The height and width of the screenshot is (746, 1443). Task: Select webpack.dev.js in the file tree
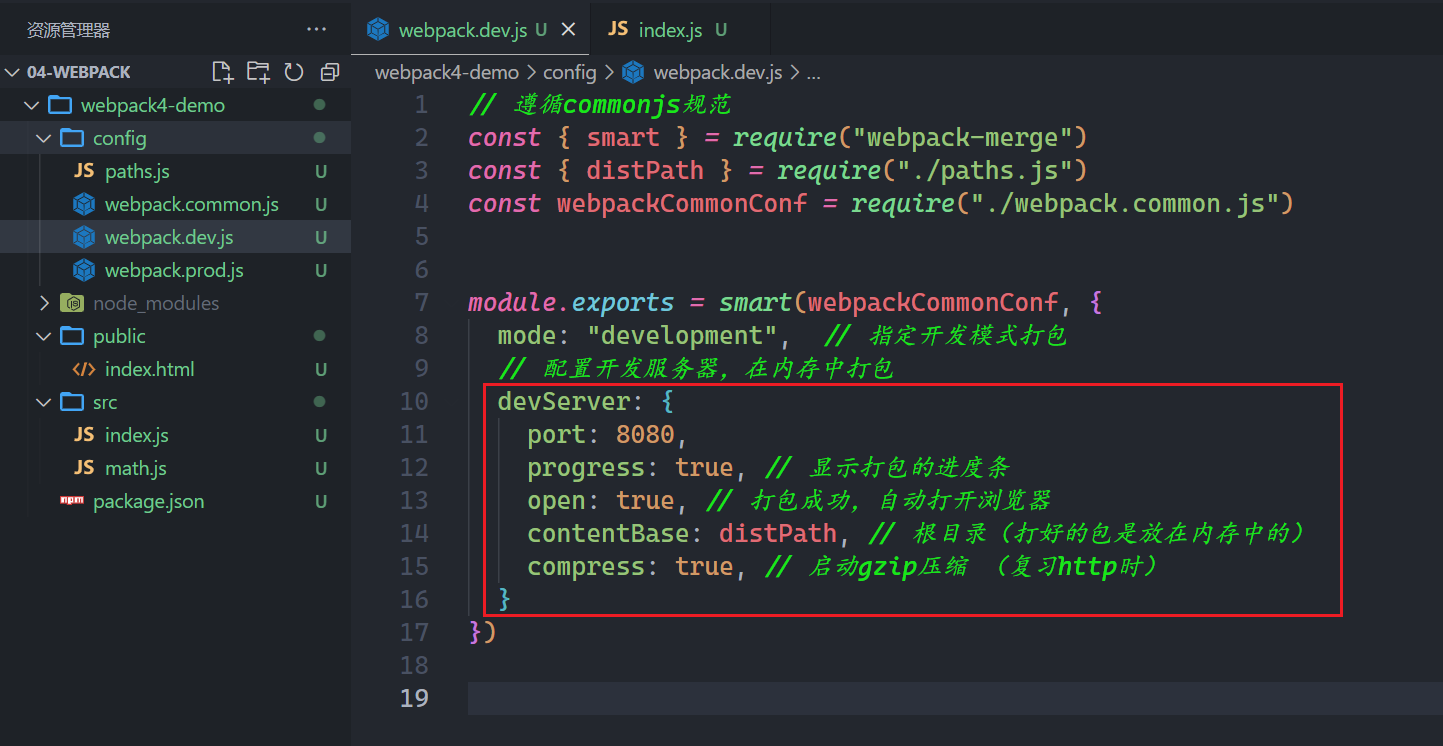point(169,237)
